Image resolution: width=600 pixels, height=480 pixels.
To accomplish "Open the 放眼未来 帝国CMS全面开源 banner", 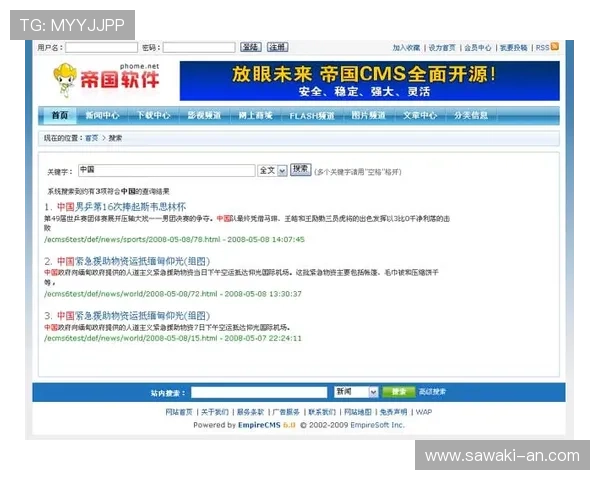I will [x=369, y=81].
